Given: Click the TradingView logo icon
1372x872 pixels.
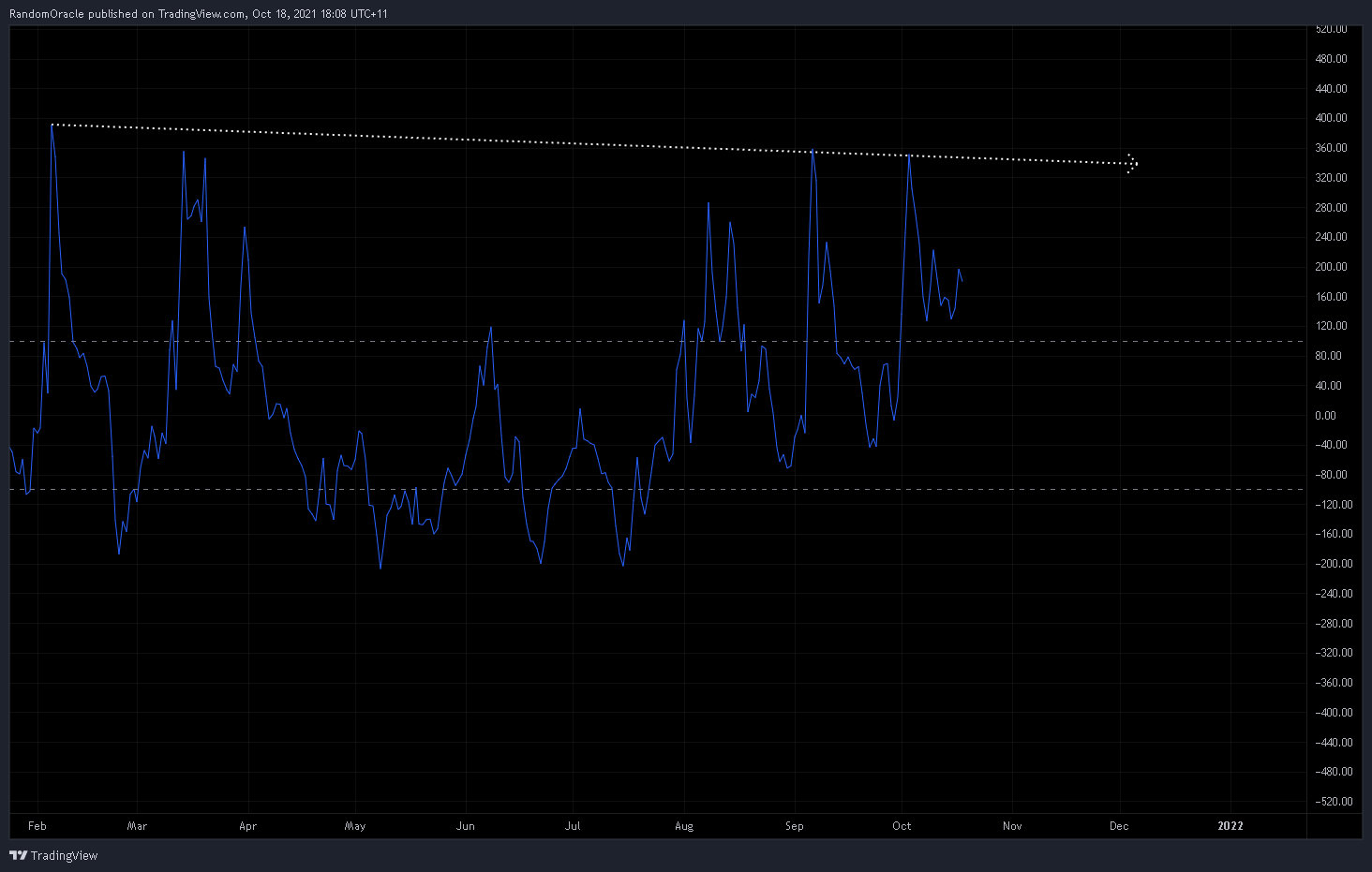Looking at the screenshot, I should [18, 855].
